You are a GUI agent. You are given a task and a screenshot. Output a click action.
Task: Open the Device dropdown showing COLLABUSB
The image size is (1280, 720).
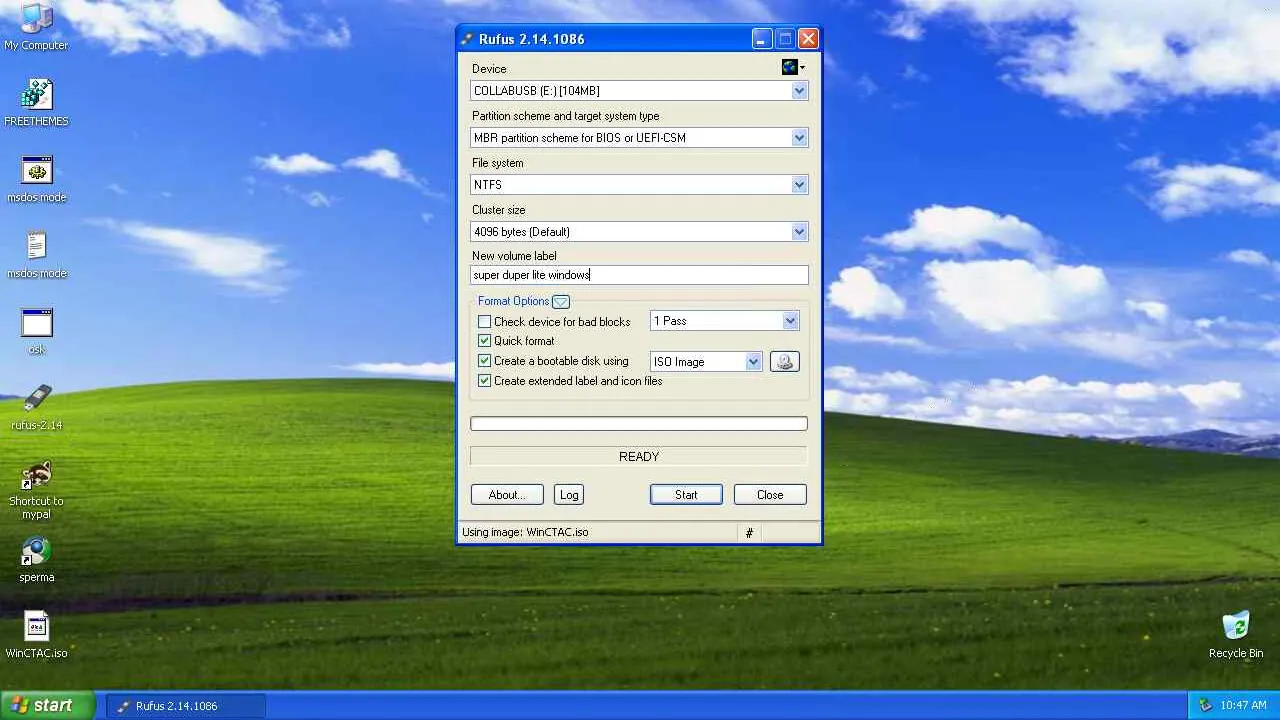coord(639,91)
